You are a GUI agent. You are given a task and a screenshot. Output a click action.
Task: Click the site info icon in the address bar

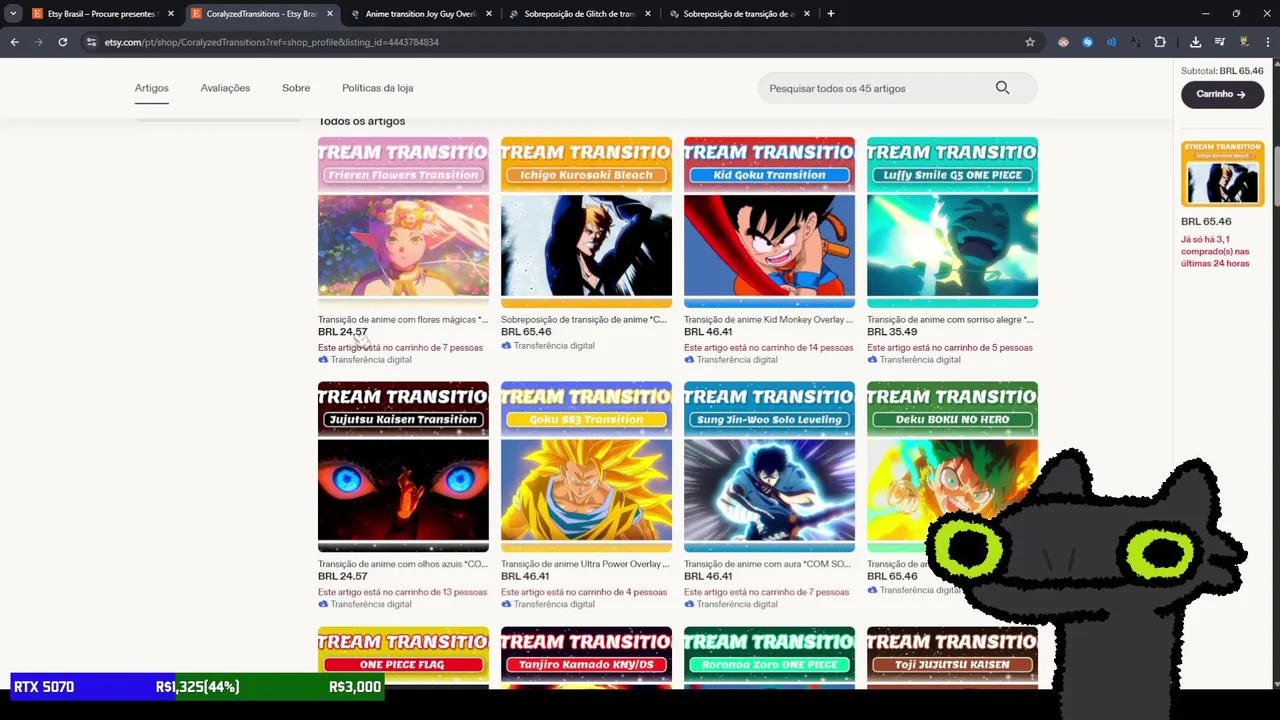[91, 42]
